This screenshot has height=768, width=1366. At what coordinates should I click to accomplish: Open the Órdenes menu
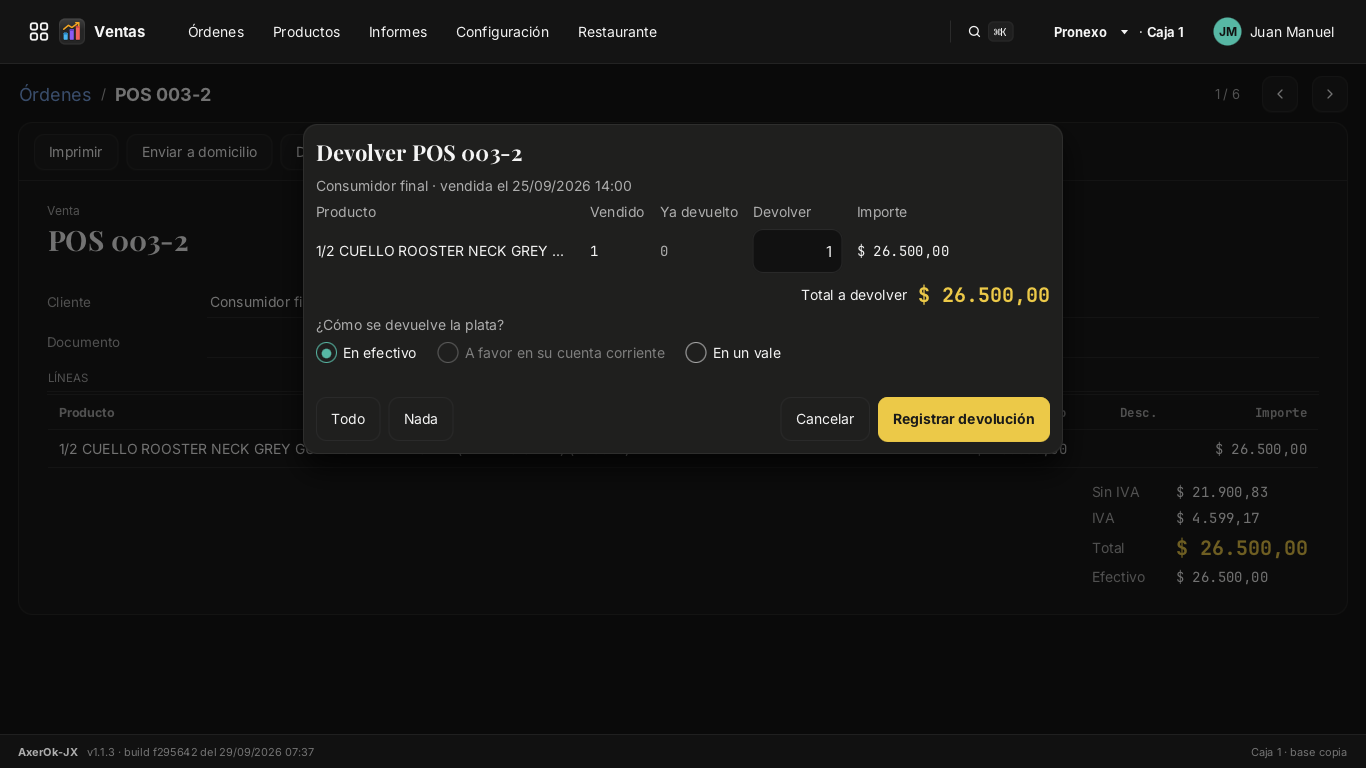click(216, 32)
